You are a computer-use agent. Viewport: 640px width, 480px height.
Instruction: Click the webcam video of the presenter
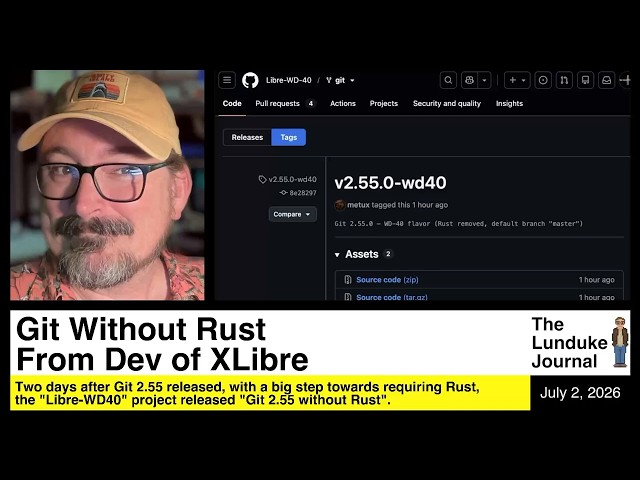[x=107, y=185]
